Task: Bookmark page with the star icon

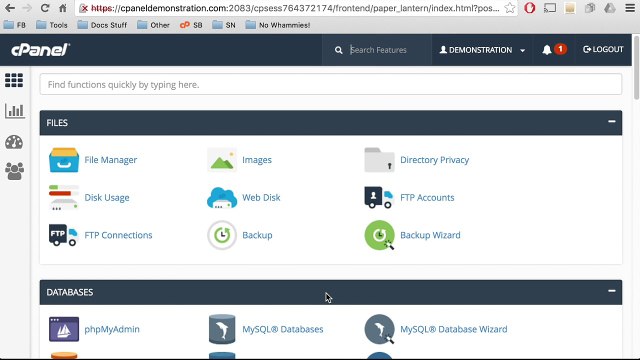Action: click(x=509, y=8)
